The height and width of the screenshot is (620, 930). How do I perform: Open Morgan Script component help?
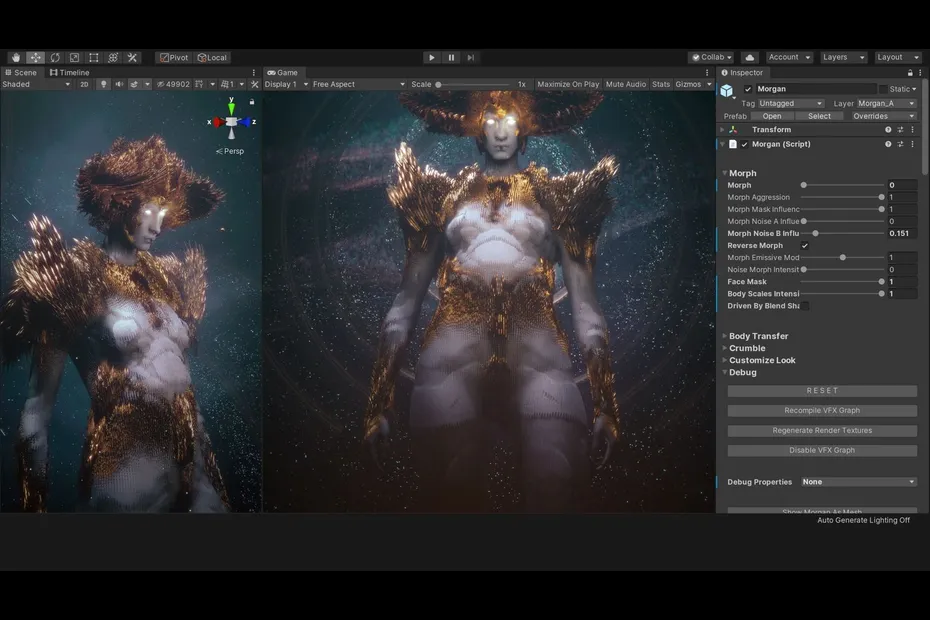click(x=888, y=144)
